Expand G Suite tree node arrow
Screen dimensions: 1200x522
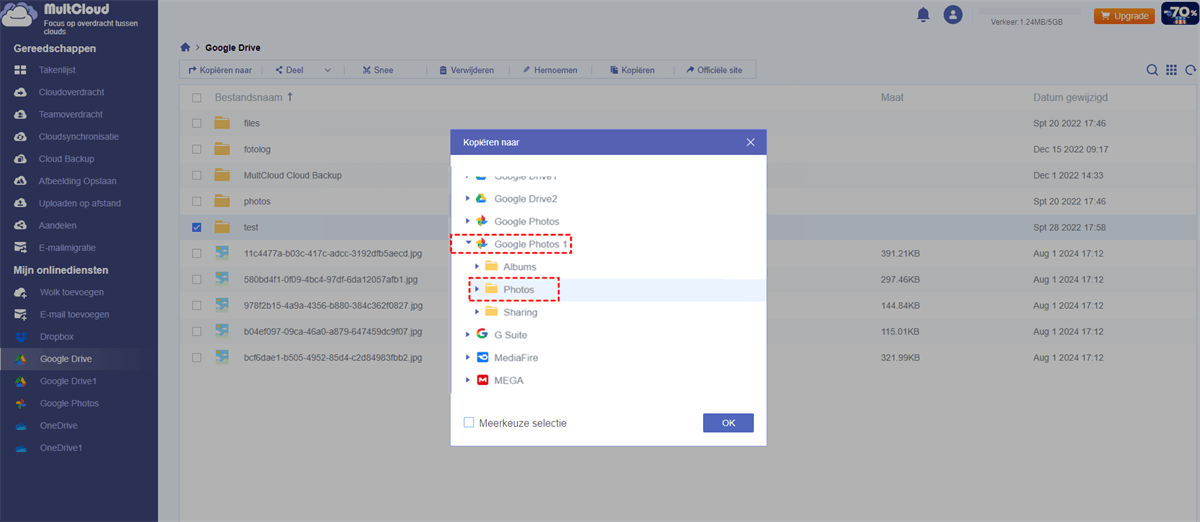[x=467, y=335]
